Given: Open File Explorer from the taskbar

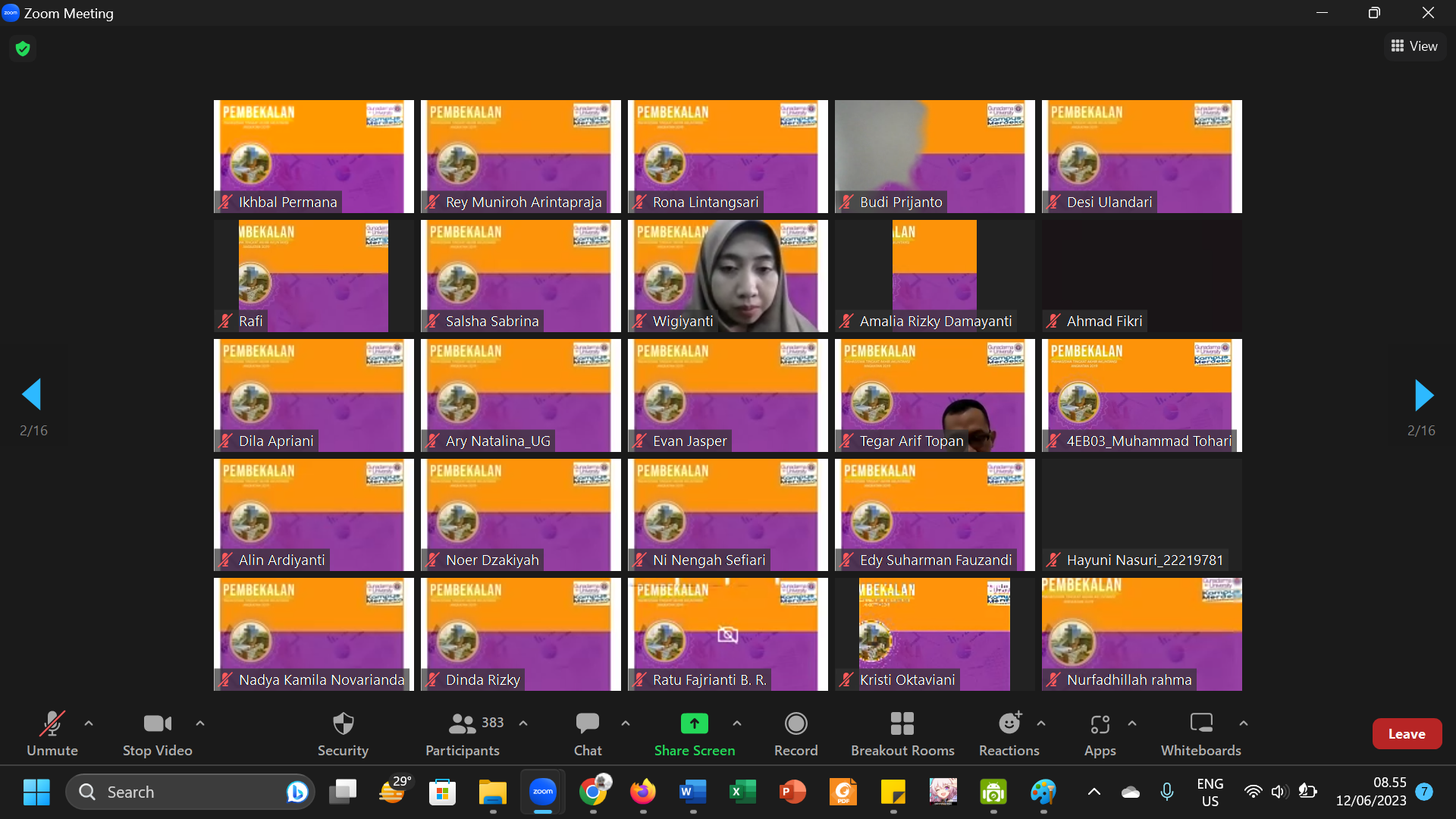Looking at the screenshot, I should [493, 792].
